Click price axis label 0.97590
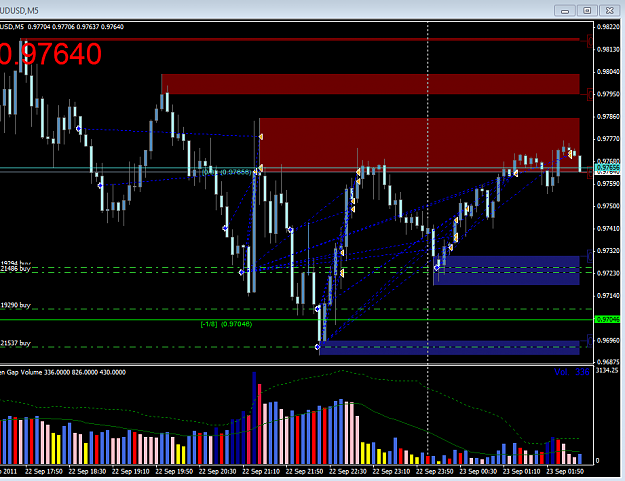 (x=608, y=184)
